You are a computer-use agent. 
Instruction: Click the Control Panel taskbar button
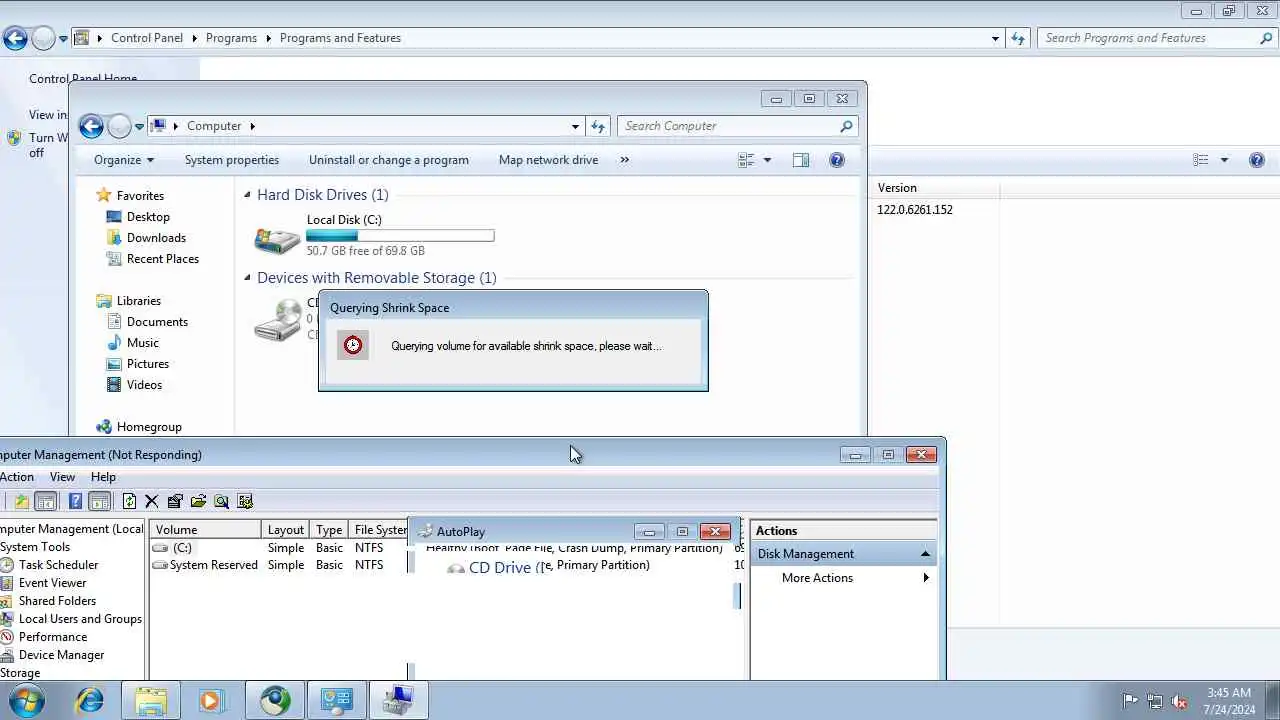[337, 700]
